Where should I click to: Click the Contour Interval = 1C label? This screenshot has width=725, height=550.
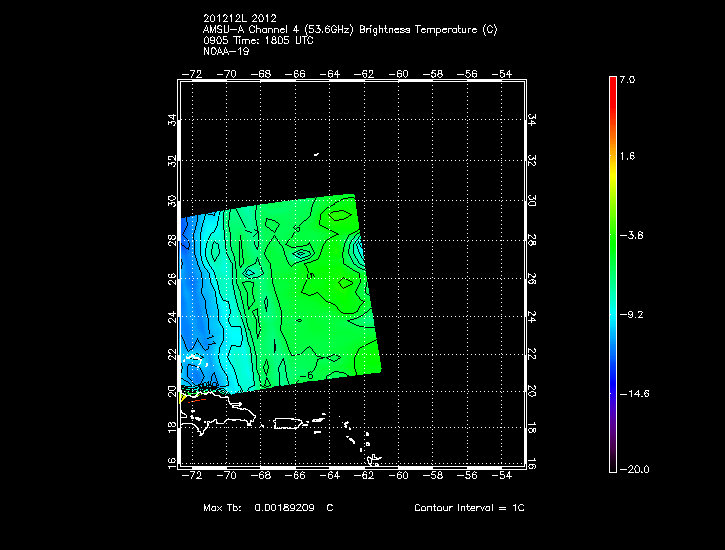click(x=469, y=508)
